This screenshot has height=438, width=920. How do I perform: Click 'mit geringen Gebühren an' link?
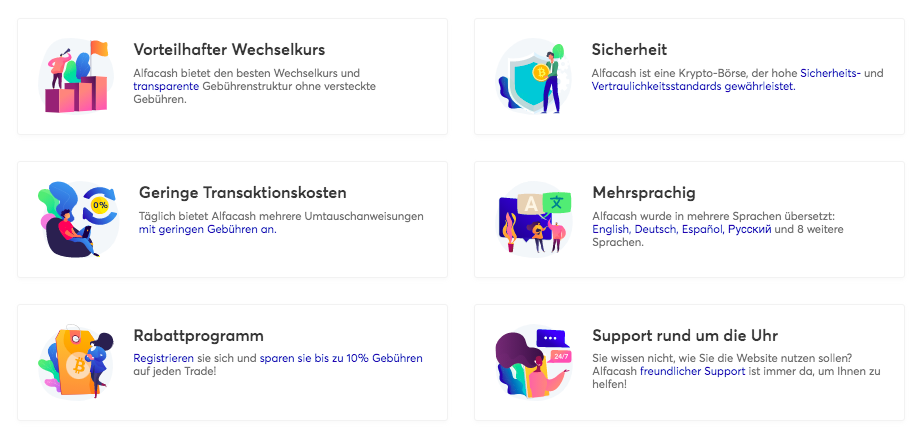tap(208, 229)
